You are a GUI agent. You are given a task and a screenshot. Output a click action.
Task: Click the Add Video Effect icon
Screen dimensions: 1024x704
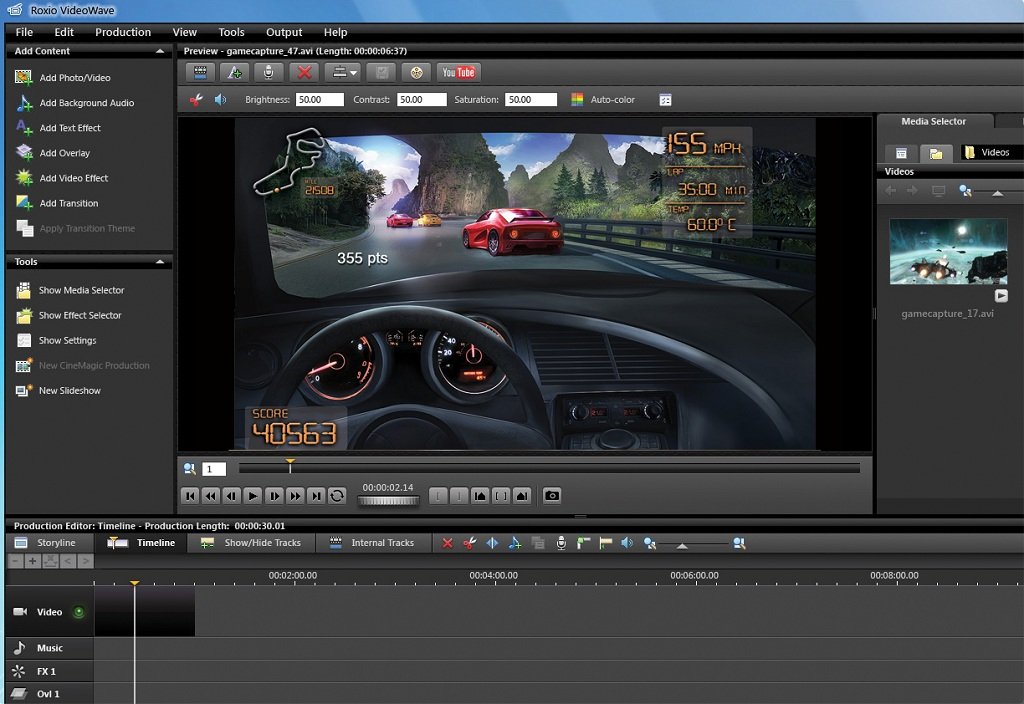point(24,178)
